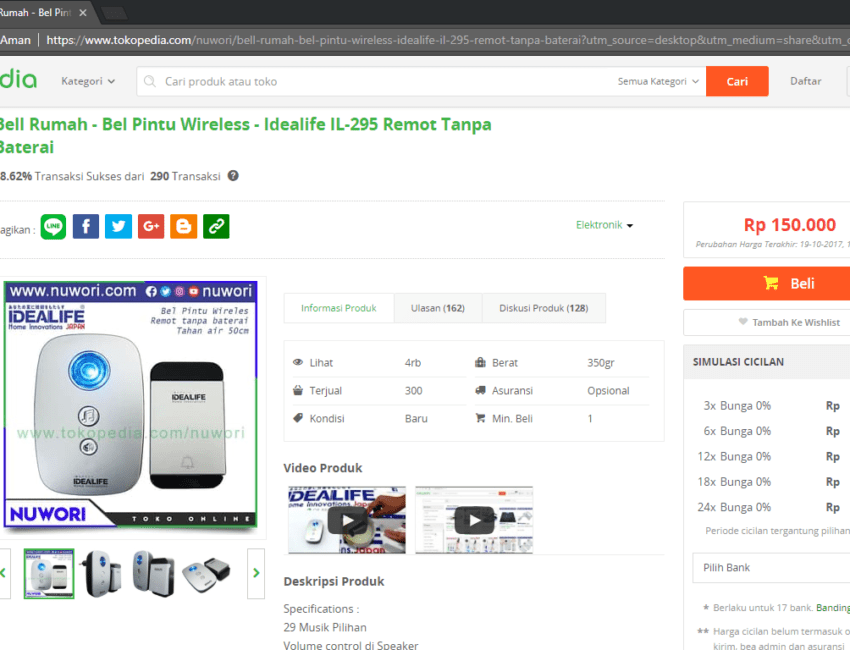Click the 29 Musik Pilihan line

click(x=325, y=627)
